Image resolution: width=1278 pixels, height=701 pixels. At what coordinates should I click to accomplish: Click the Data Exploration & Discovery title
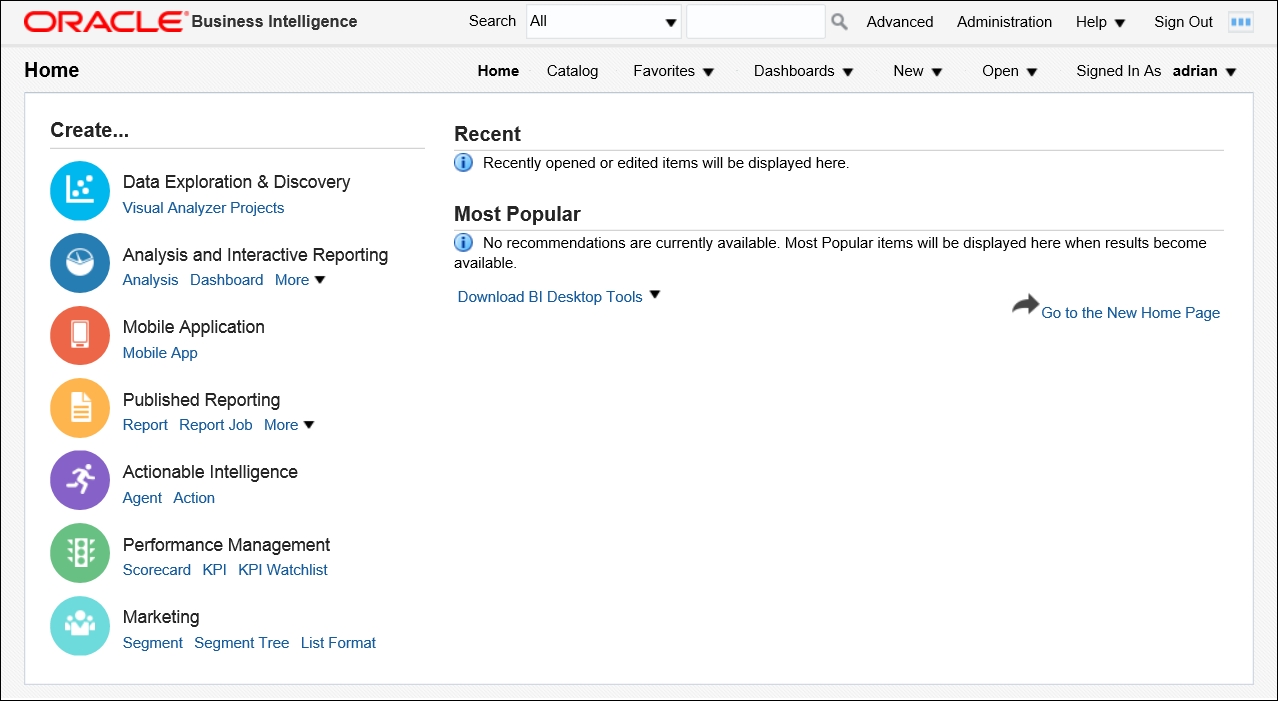(x=237, y=182)
